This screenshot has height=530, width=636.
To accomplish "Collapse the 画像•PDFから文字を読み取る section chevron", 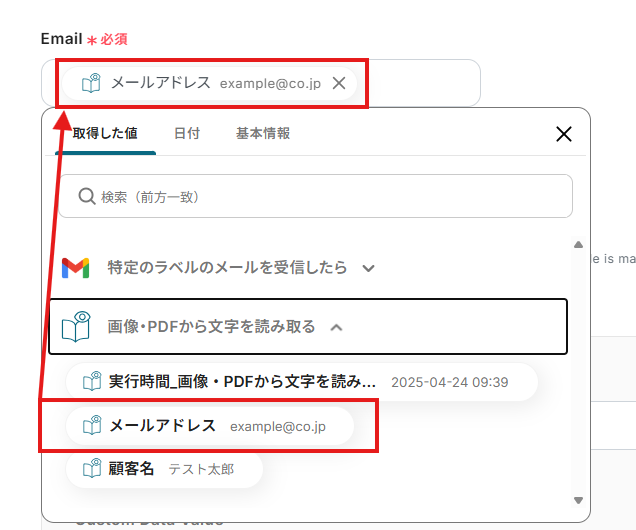I will click(336, 327).
